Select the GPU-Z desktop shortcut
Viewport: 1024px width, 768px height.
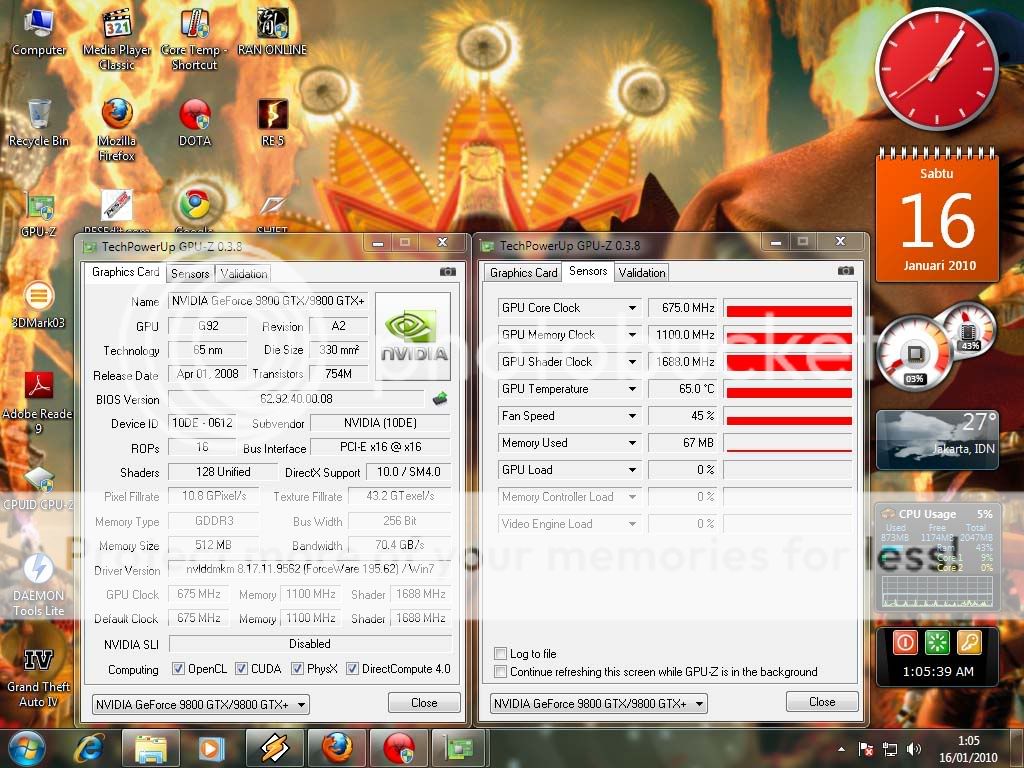[39, 214]
